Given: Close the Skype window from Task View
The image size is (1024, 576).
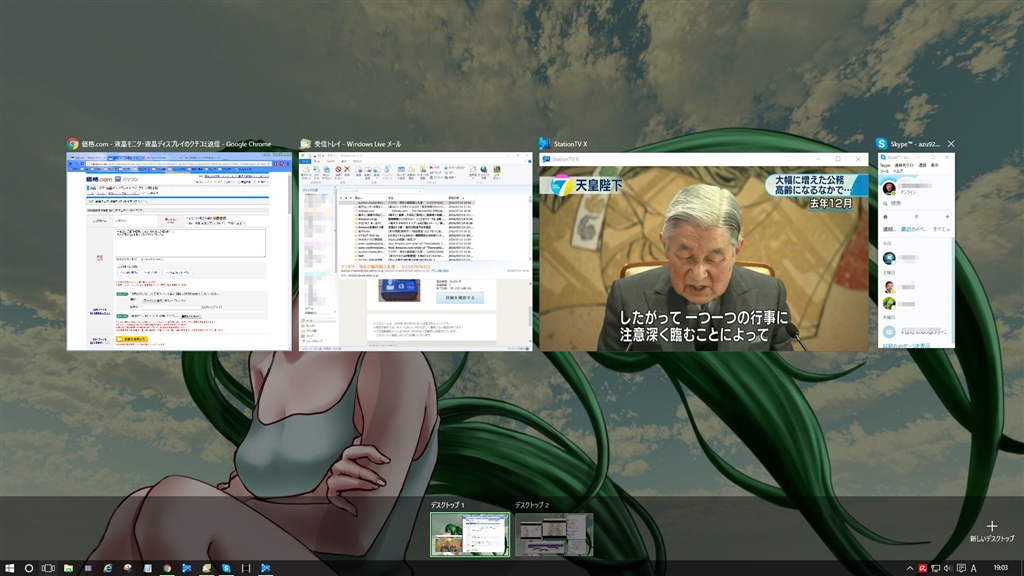Looking at the screenshot, I should click(951, 144).
